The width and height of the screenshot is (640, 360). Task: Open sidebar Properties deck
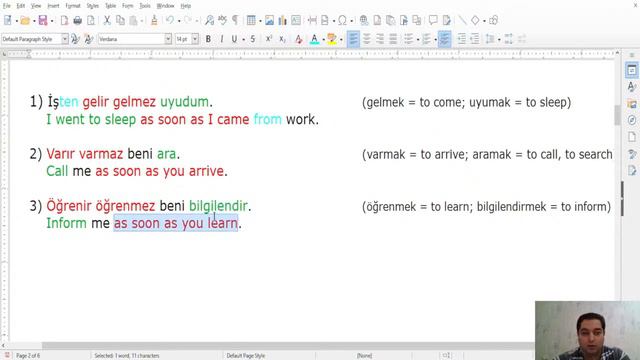click(x=632, y=70)
